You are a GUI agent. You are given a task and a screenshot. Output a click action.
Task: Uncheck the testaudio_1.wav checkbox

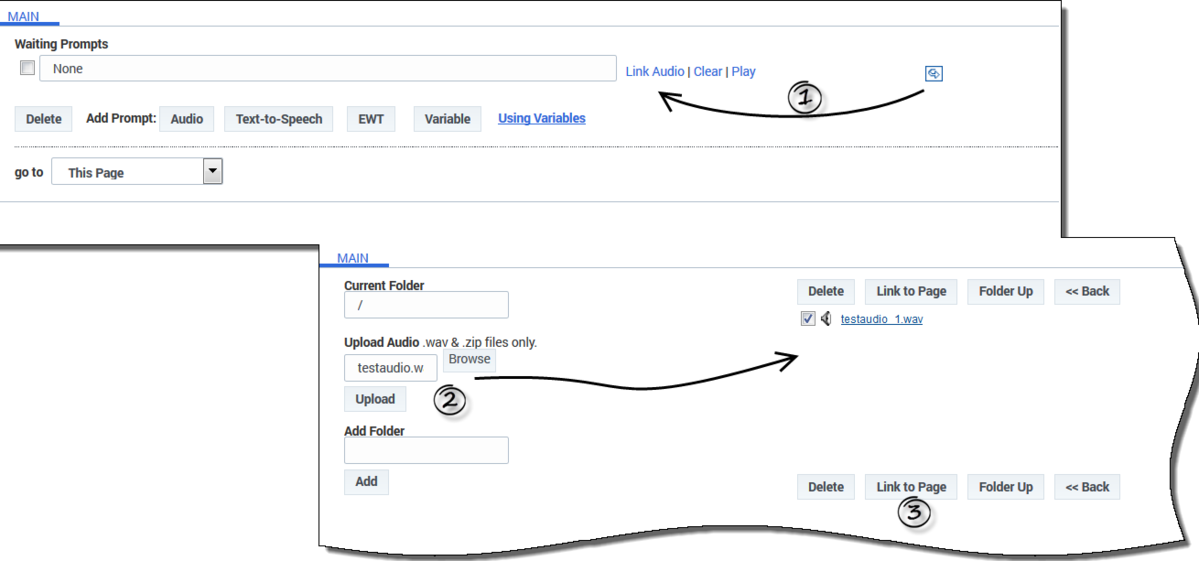pyautogui.click(x=807, y=319)
